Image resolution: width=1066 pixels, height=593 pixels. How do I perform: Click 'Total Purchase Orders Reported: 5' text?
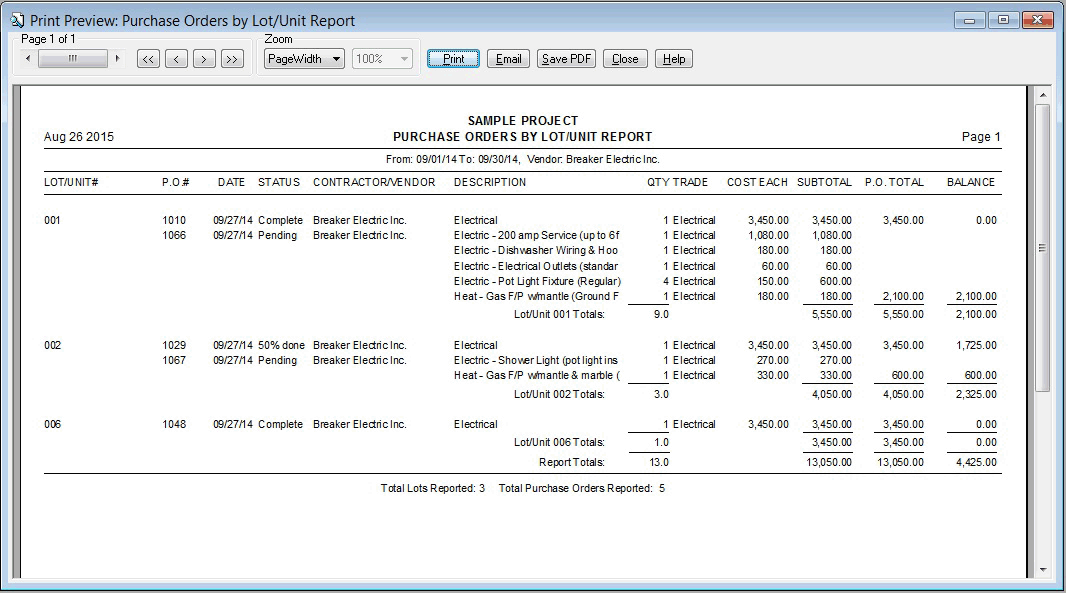(581, 488)
